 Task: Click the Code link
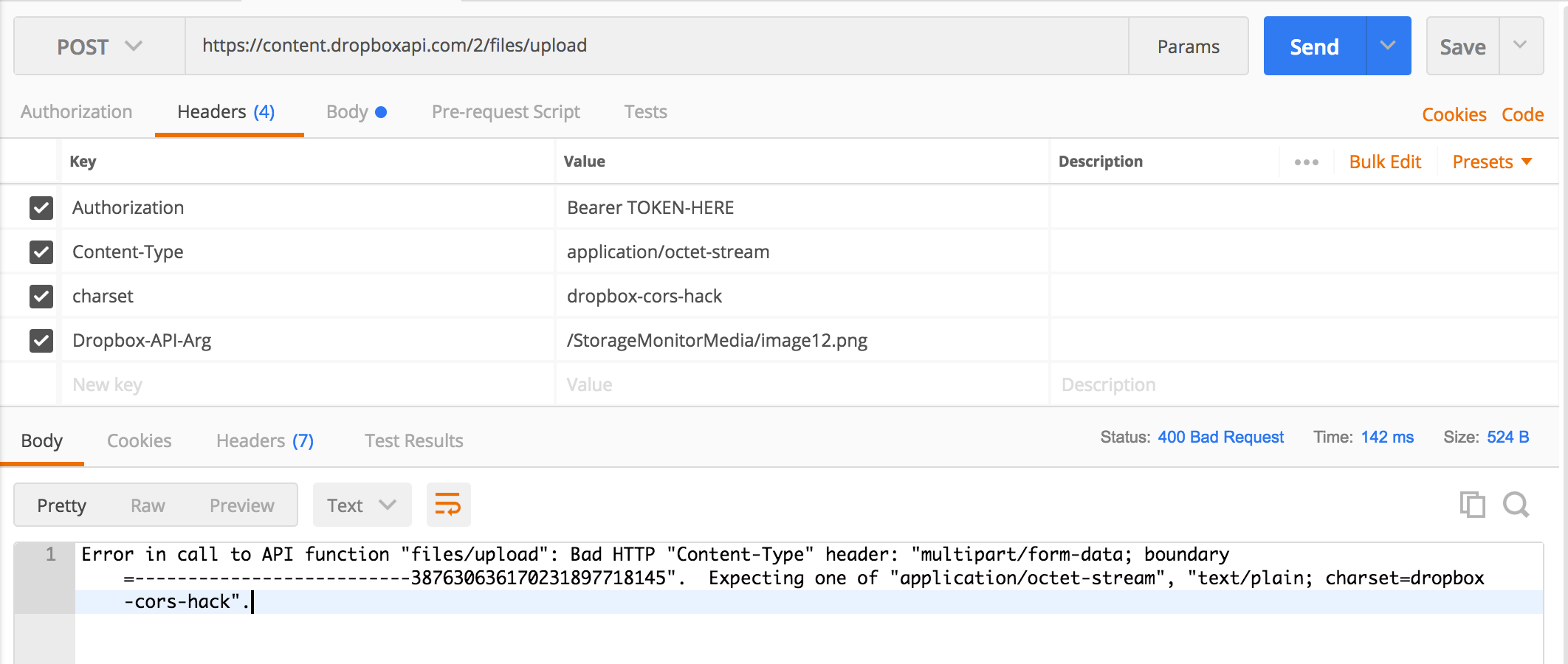[1522, 114]
